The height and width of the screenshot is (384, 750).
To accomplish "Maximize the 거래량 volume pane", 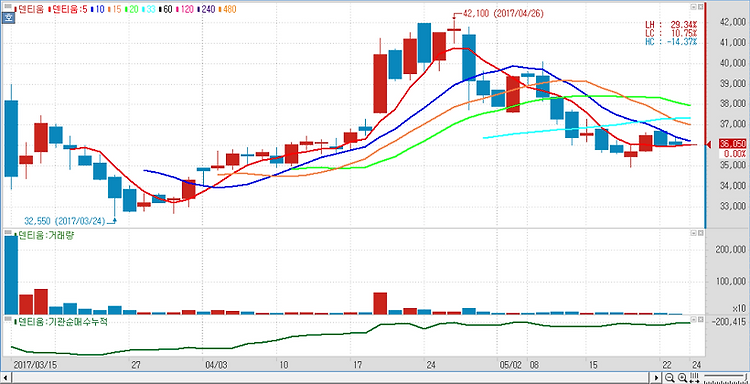I will pyautogui.click(x=700, y=233).
